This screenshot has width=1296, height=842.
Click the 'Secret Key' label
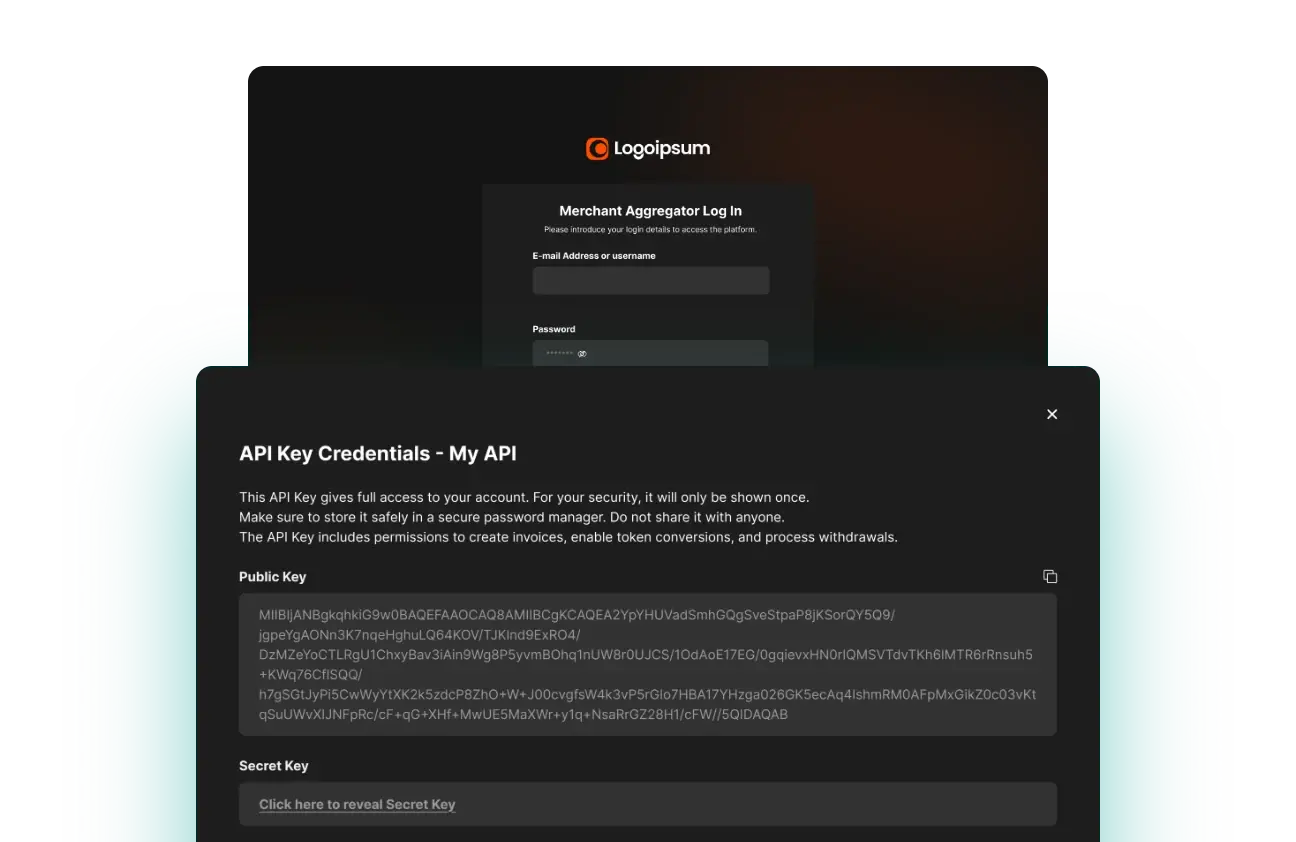point(274,766)
